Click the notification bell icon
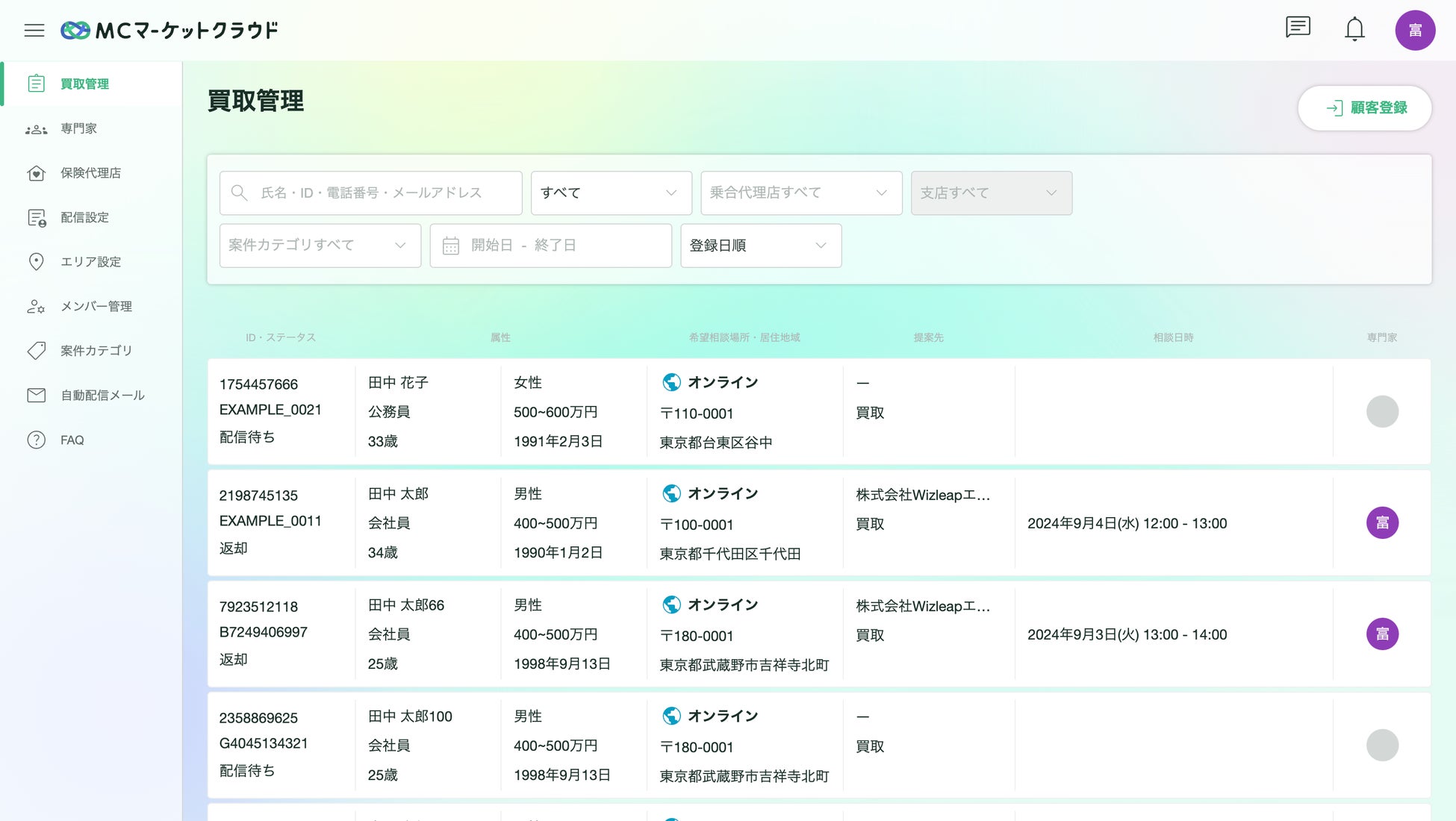 pyautogui.click(x=1354, y=30)
